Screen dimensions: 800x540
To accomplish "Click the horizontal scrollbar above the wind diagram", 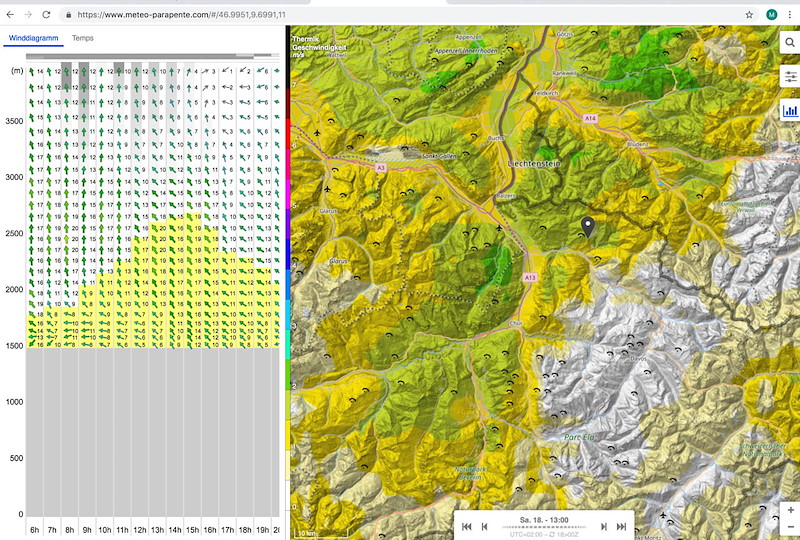I will pos(153,56).
